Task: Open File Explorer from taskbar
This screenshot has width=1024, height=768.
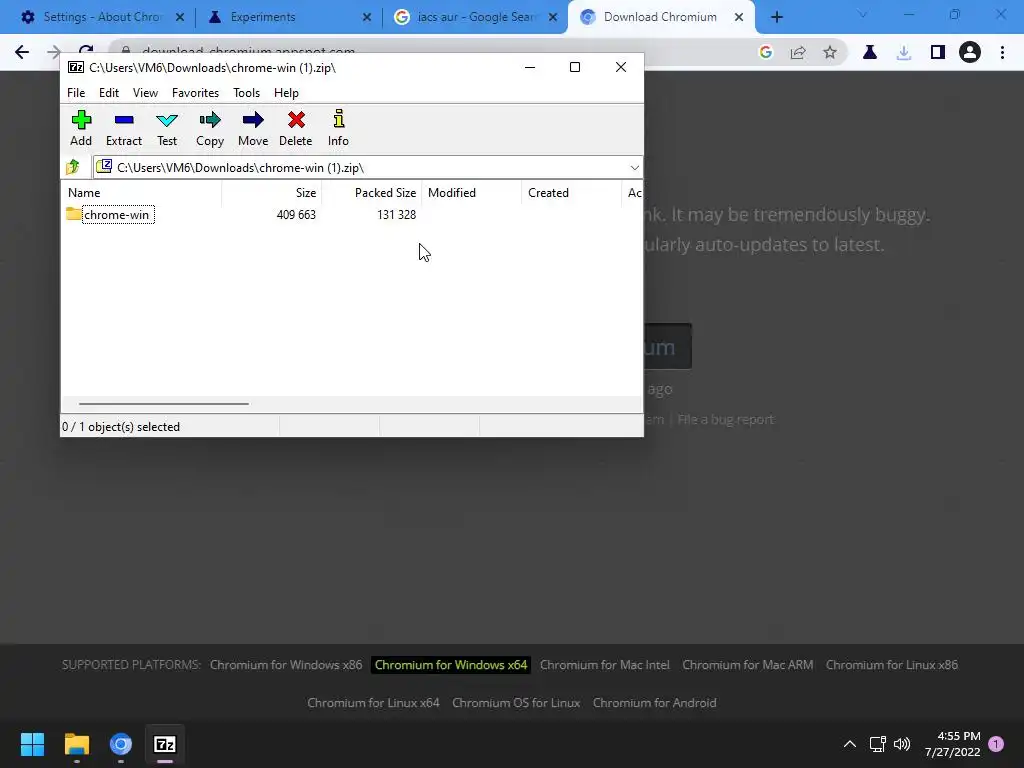Action: [x=76, y=744]
